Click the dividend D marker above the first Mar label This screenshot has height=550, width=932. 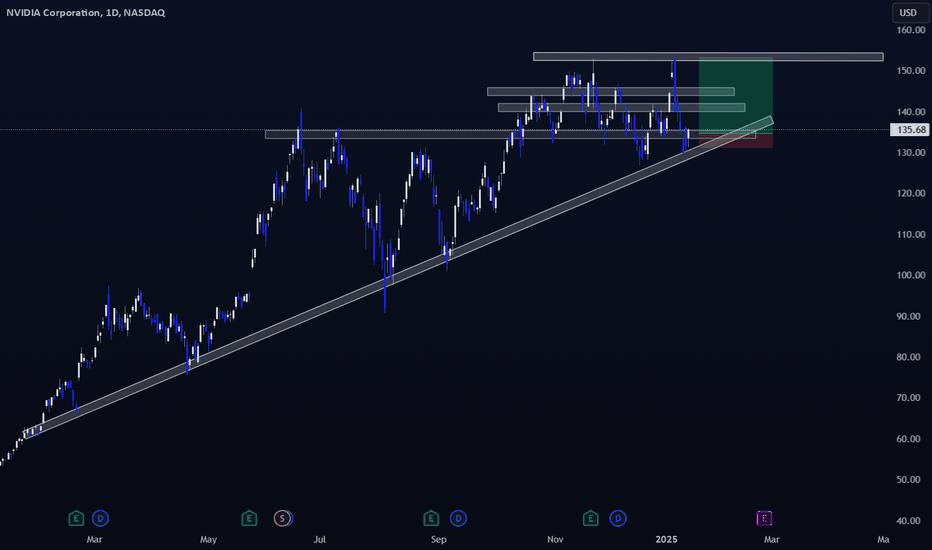point(100,518)
